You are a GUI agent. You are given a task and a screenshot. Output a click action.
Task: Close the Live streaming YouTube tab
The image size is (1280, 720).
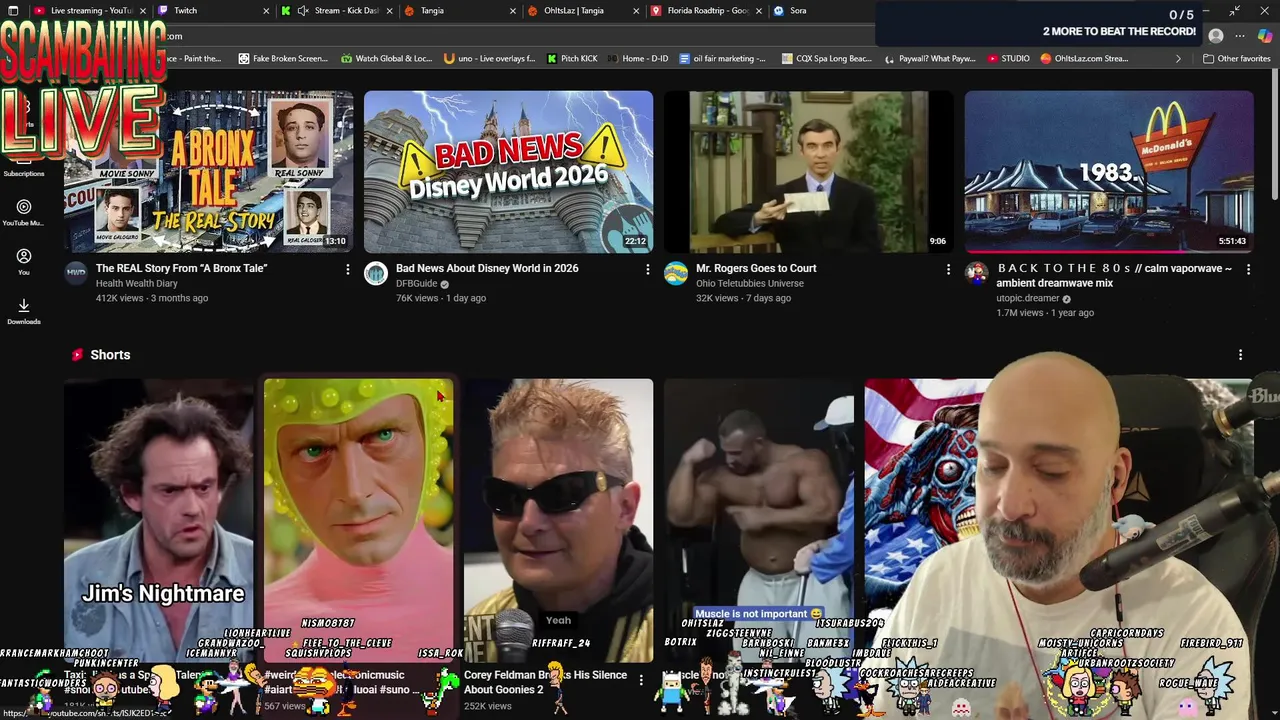click(143, 10)
